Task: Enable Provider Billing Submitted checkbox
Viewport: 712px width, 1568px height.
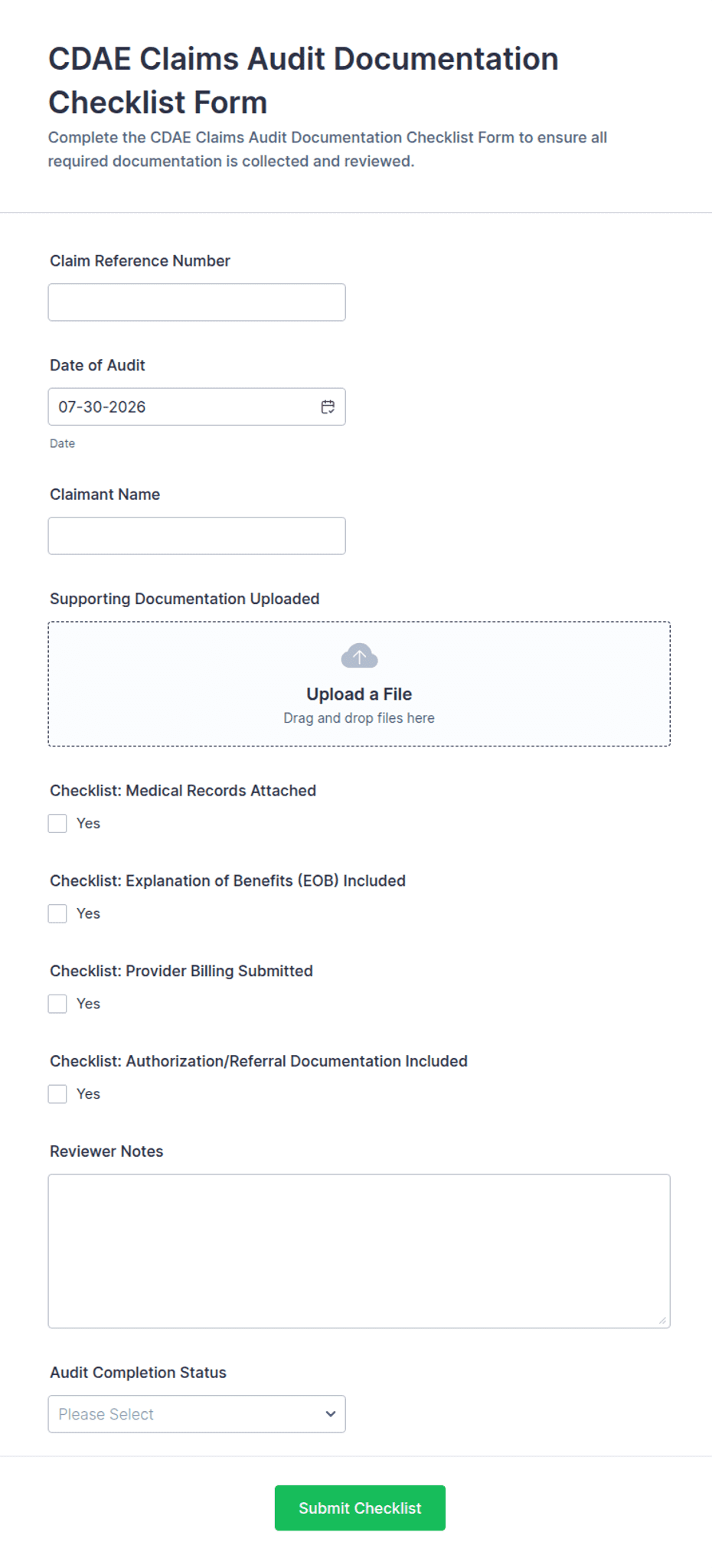Action: (57, 1004)
